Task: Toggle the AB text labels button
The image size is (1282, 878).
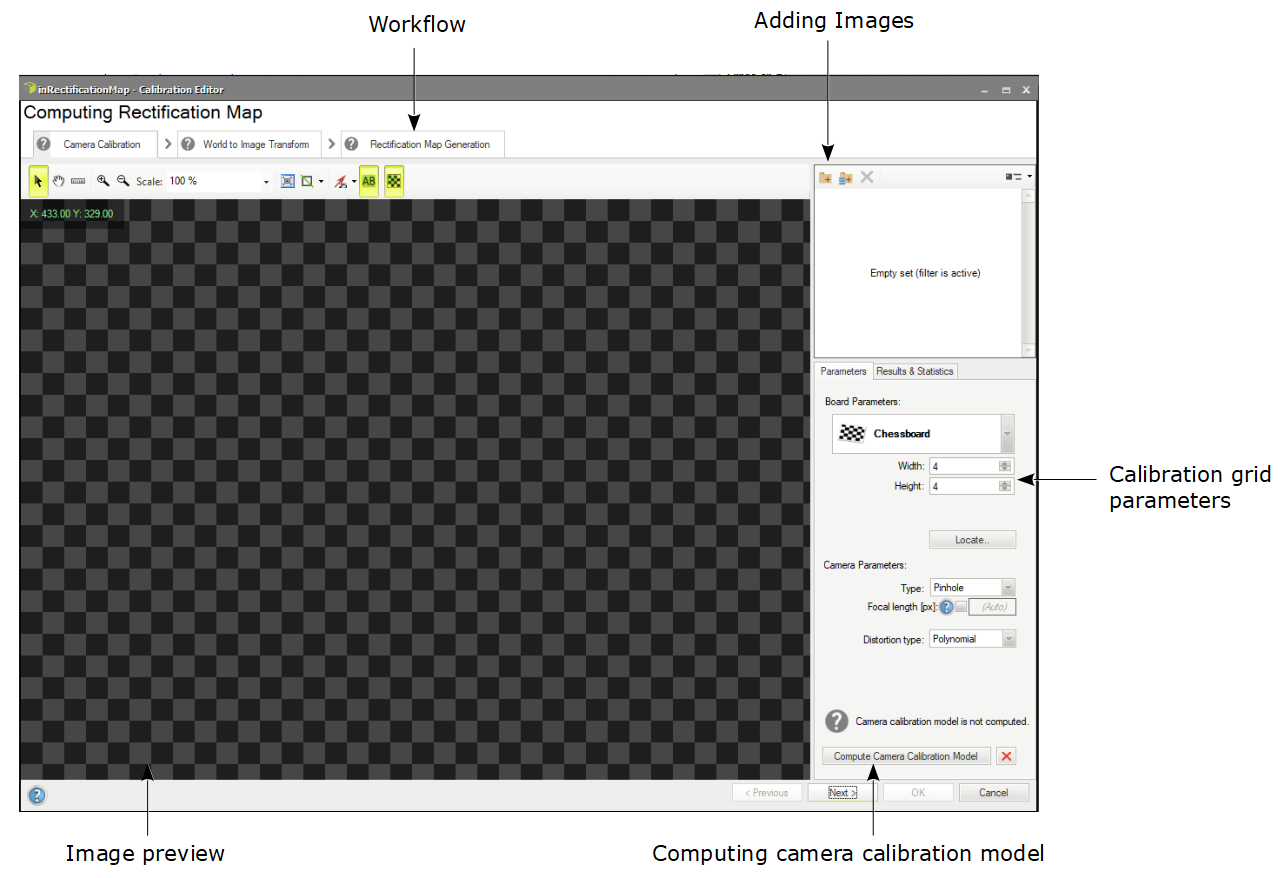Action: tap(369, 181)
